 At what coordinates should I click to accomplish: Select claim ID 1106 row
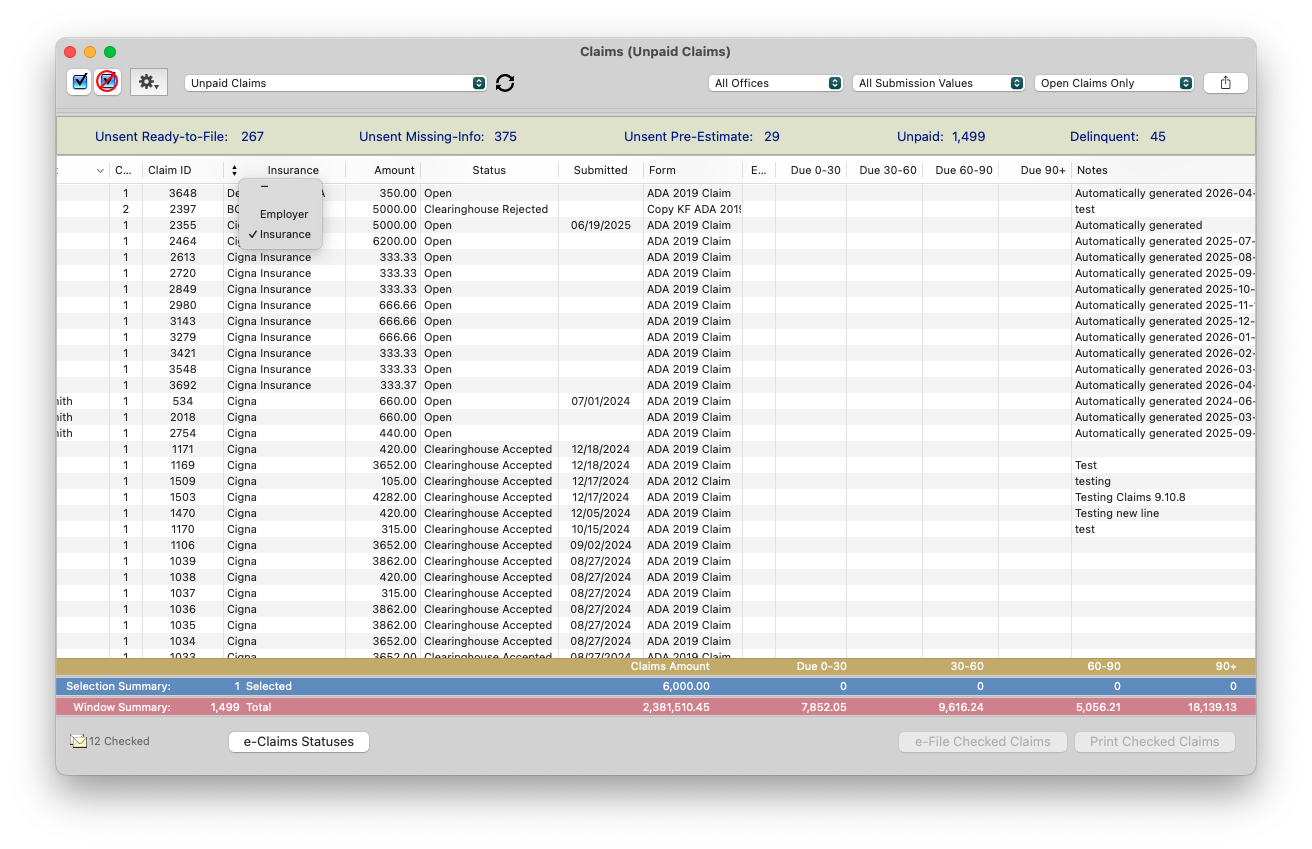pyautogui.click(x=655, y=545)
